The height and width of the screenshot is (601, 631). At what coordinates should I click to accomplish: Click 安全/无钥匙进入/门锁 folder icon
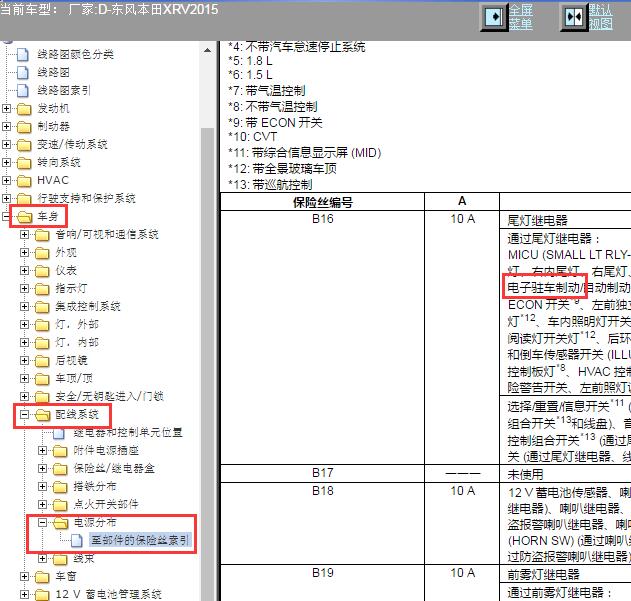pyautogui.click(x=42, y=397)
